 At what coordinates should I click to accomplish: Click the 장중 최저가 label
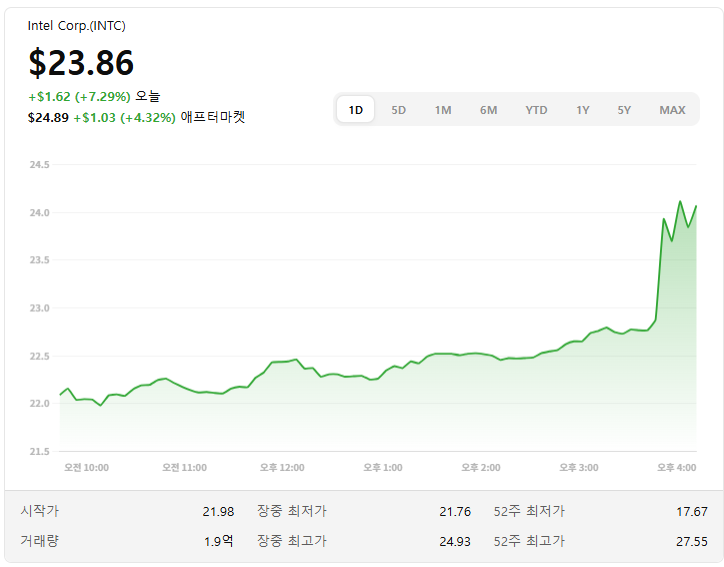coord(292,511)
